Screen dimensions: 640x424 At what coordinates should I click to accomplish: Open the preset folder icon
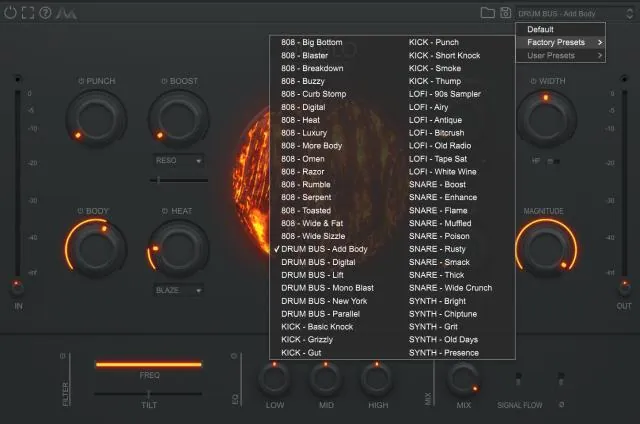[487, 12]
